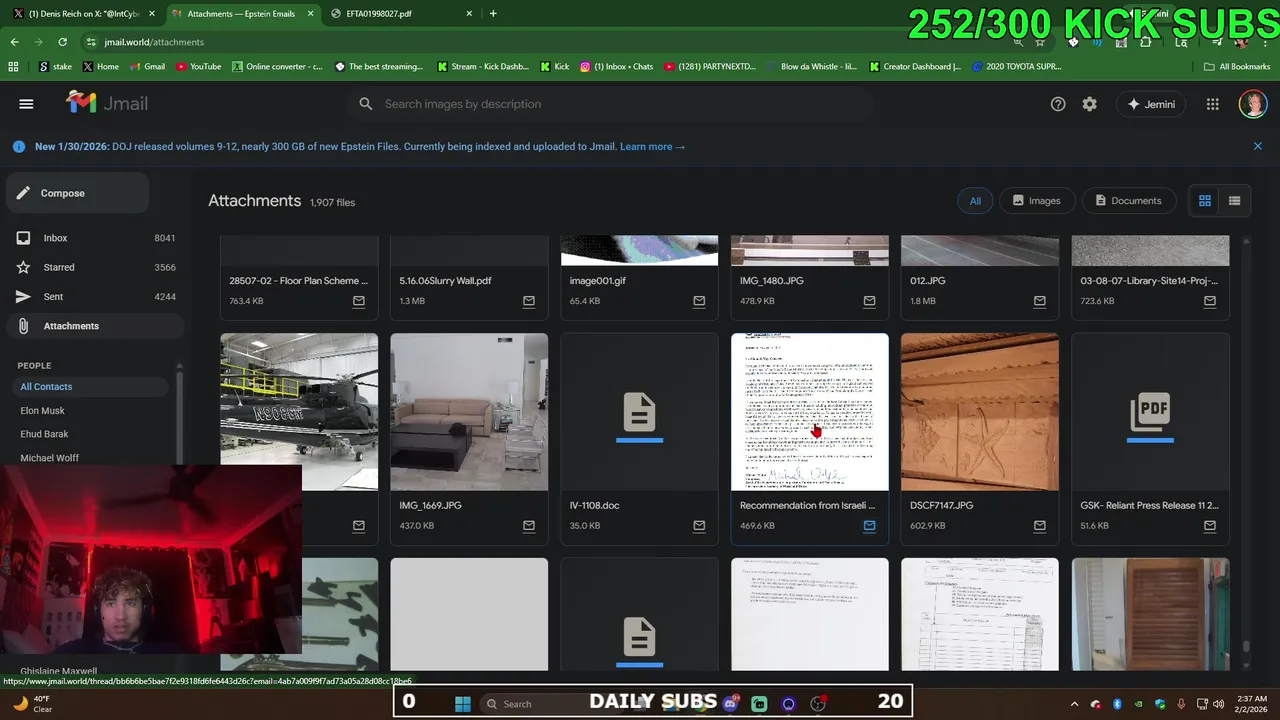Open the email for IV-1108.doc
This screenshot has height=720, width=1280.
699,526
